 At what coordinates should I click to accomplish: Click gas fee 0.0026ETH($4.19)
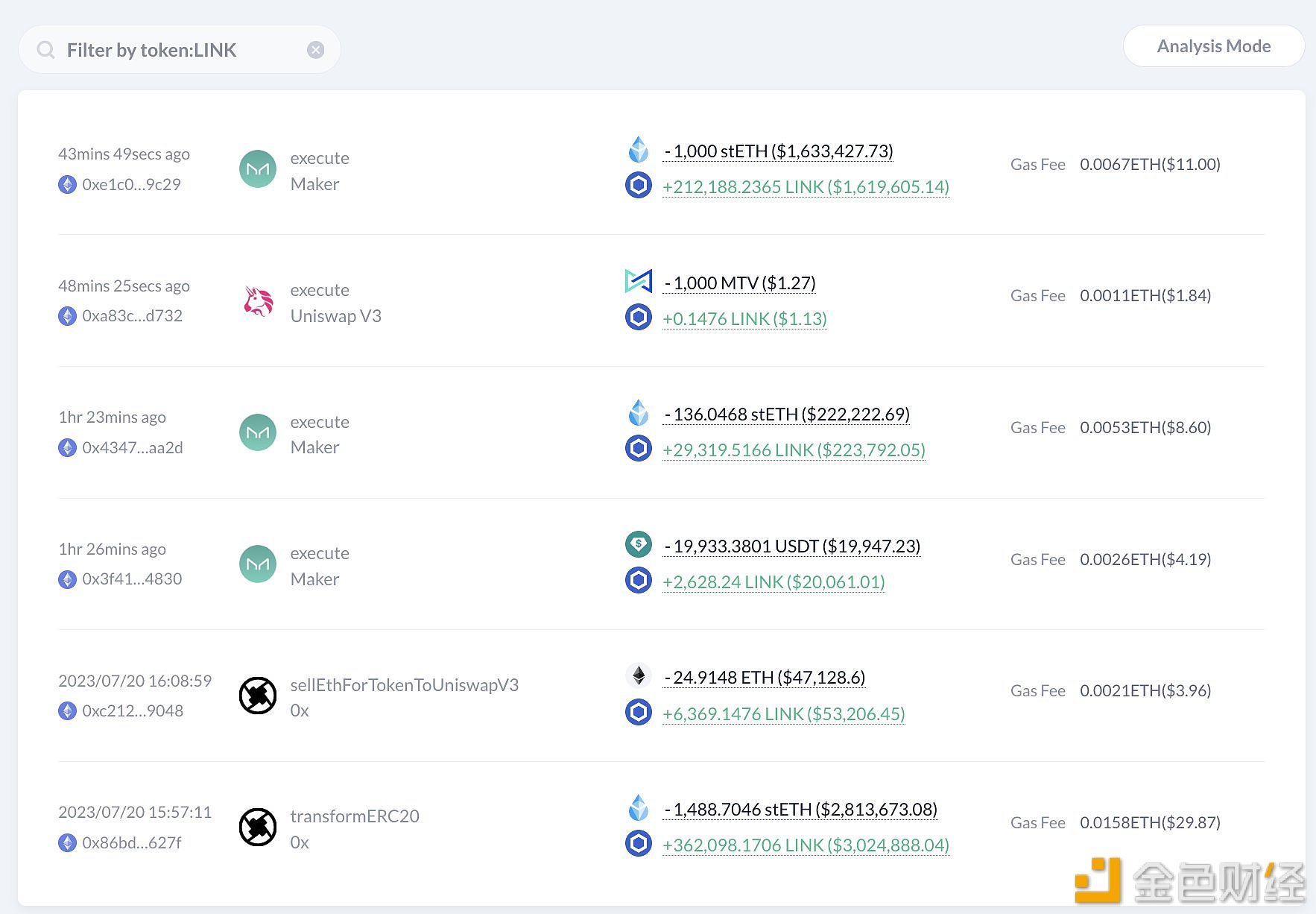[x=1145, y=559]
